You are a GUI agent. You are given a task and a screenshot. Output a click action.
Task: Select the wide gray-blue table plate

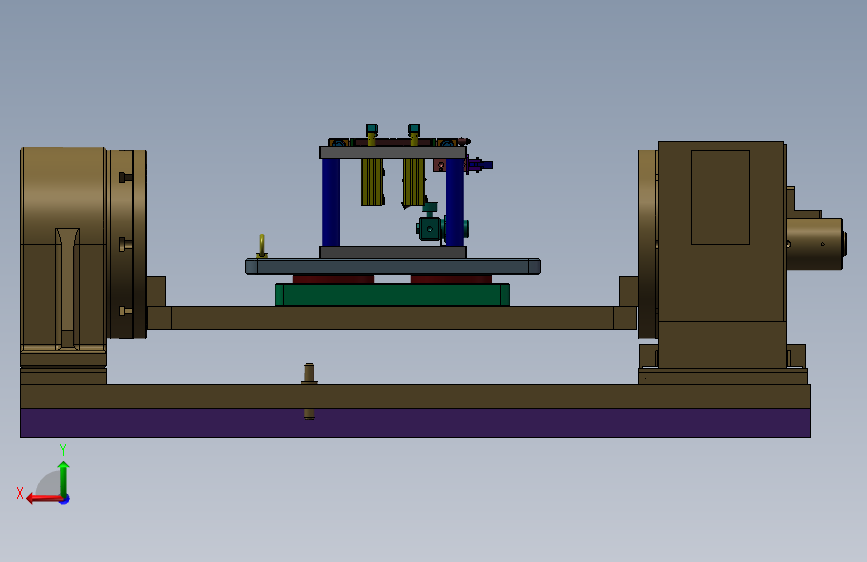coord(393,266)
